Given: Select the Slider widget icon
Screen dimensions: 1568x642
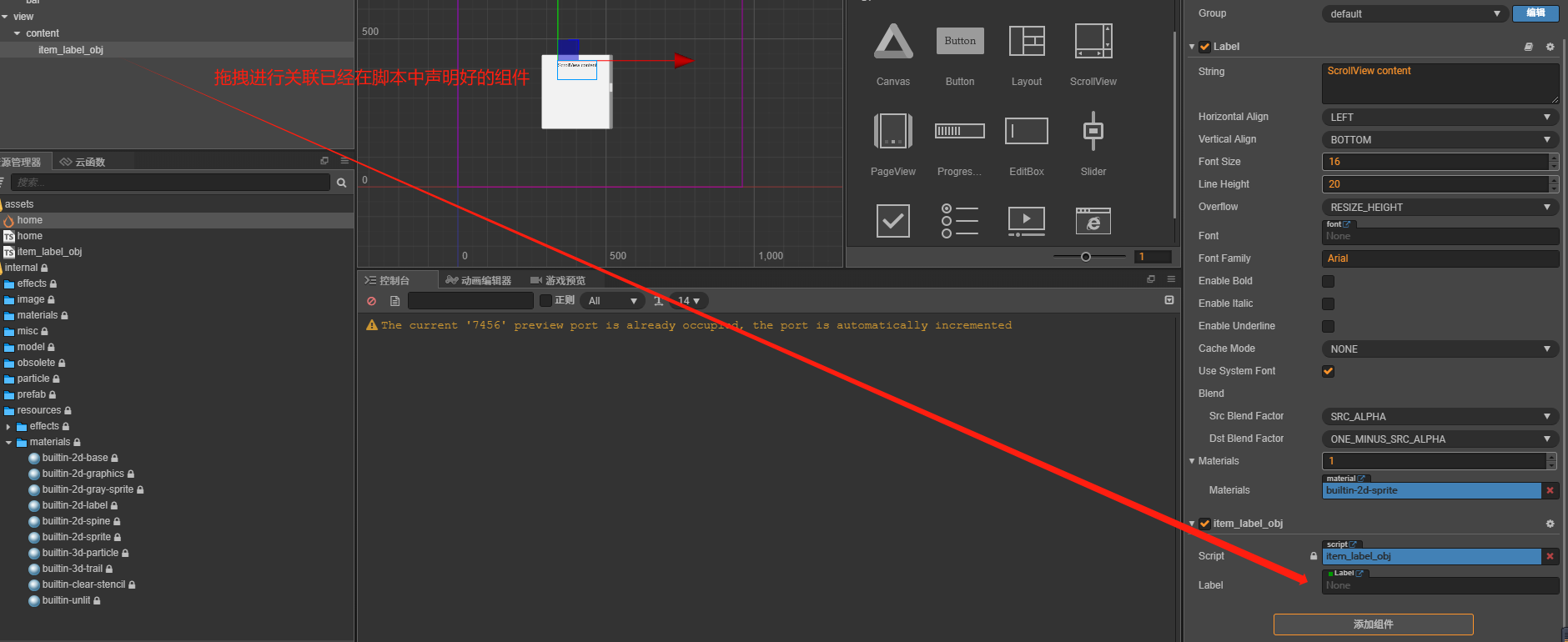Looking at the screenshot, I should click(x=1093, y=131).
